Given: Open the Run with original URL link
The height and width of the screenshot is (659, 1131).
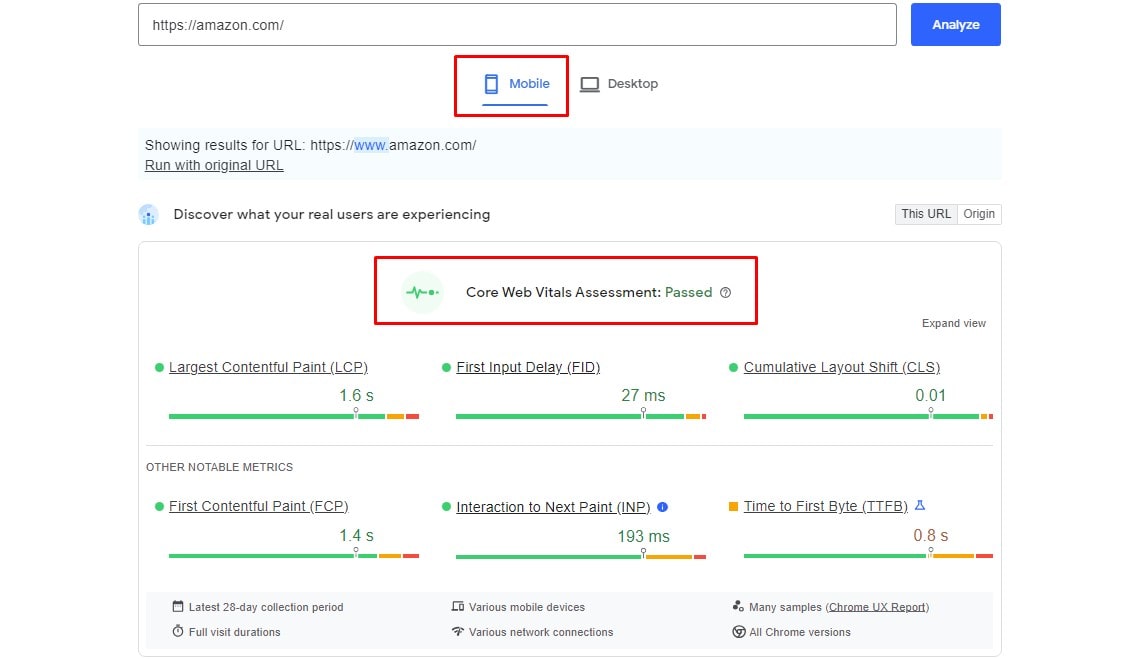Looking at the screenshot, I should [x=214, y=165].
